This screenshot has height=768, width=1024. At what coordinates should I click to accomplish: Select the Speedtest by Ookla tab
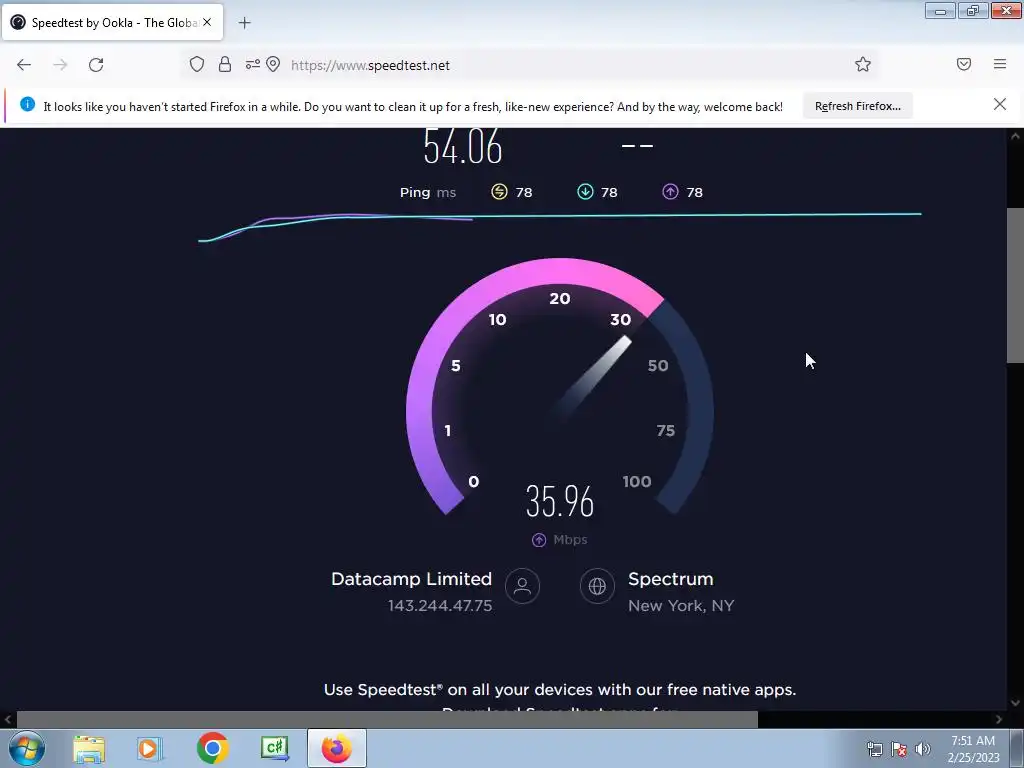tap(112, 22)
